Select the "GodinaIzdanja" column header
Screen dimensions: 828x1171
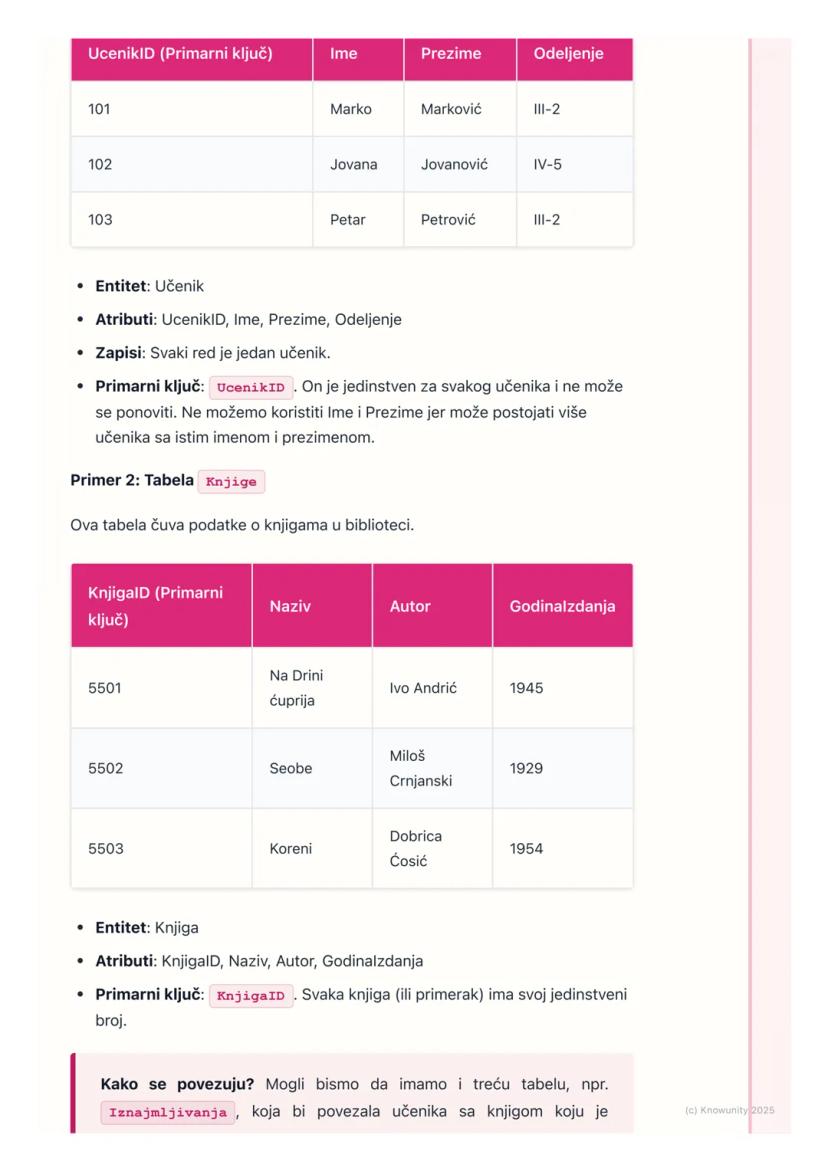562,606
